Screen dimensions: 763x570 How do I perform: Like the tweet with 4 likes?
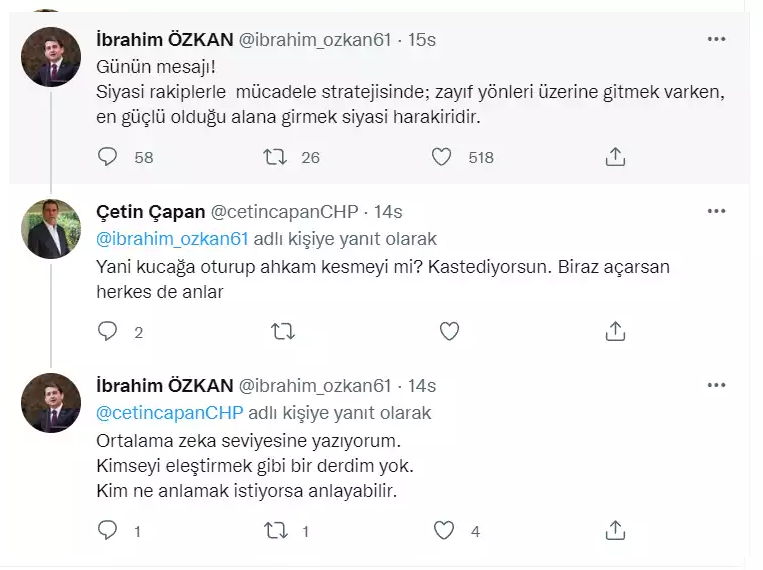442,531
